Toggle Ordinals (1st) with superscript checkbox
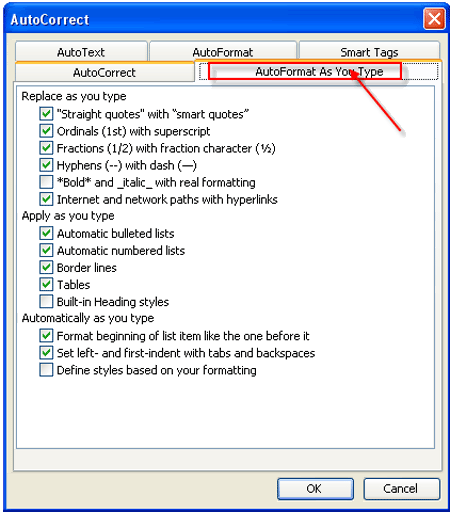450x512 pixels. coord(46,131)
